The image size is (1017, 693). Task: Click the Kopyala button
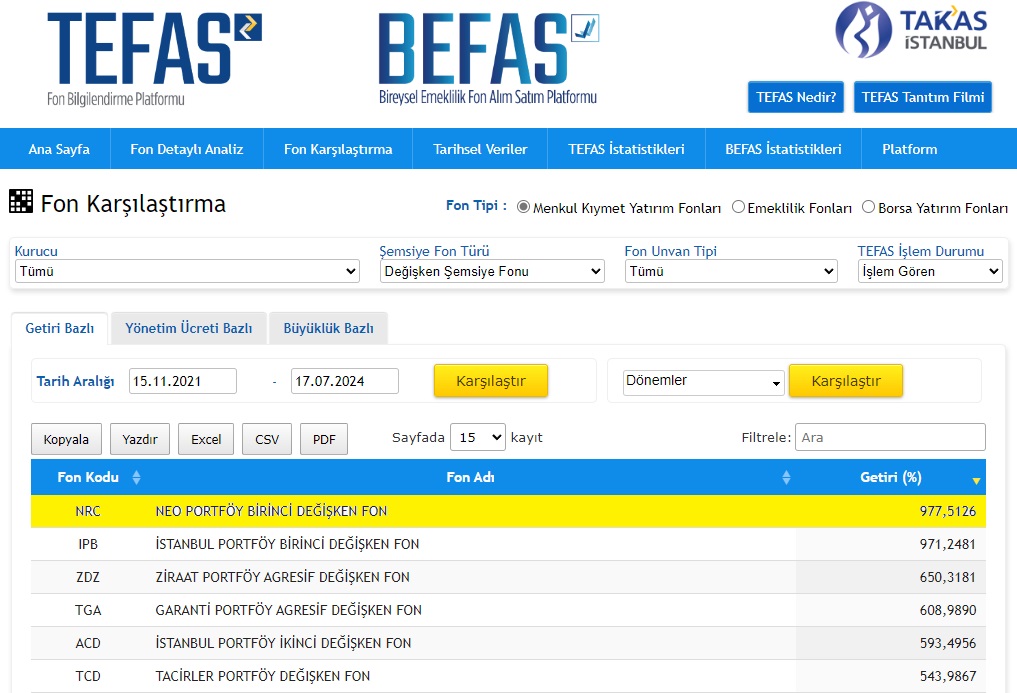coord(66,439)
